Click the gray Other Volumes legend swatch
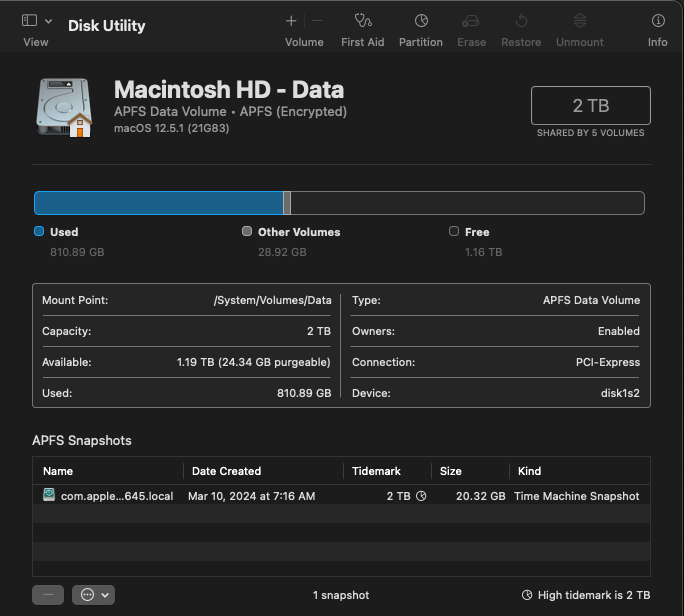 (x=247, y=231)
